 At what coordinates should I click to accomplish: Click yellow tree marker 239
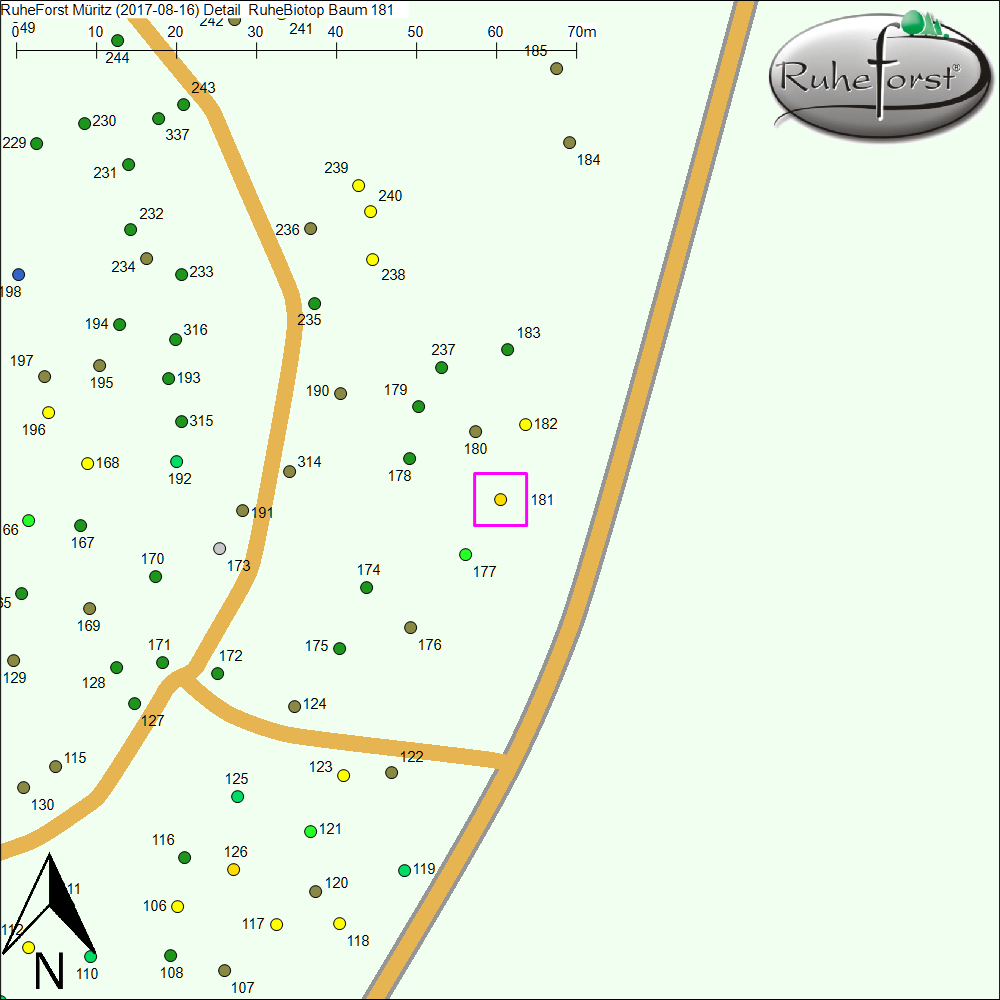tap(358, 185)
